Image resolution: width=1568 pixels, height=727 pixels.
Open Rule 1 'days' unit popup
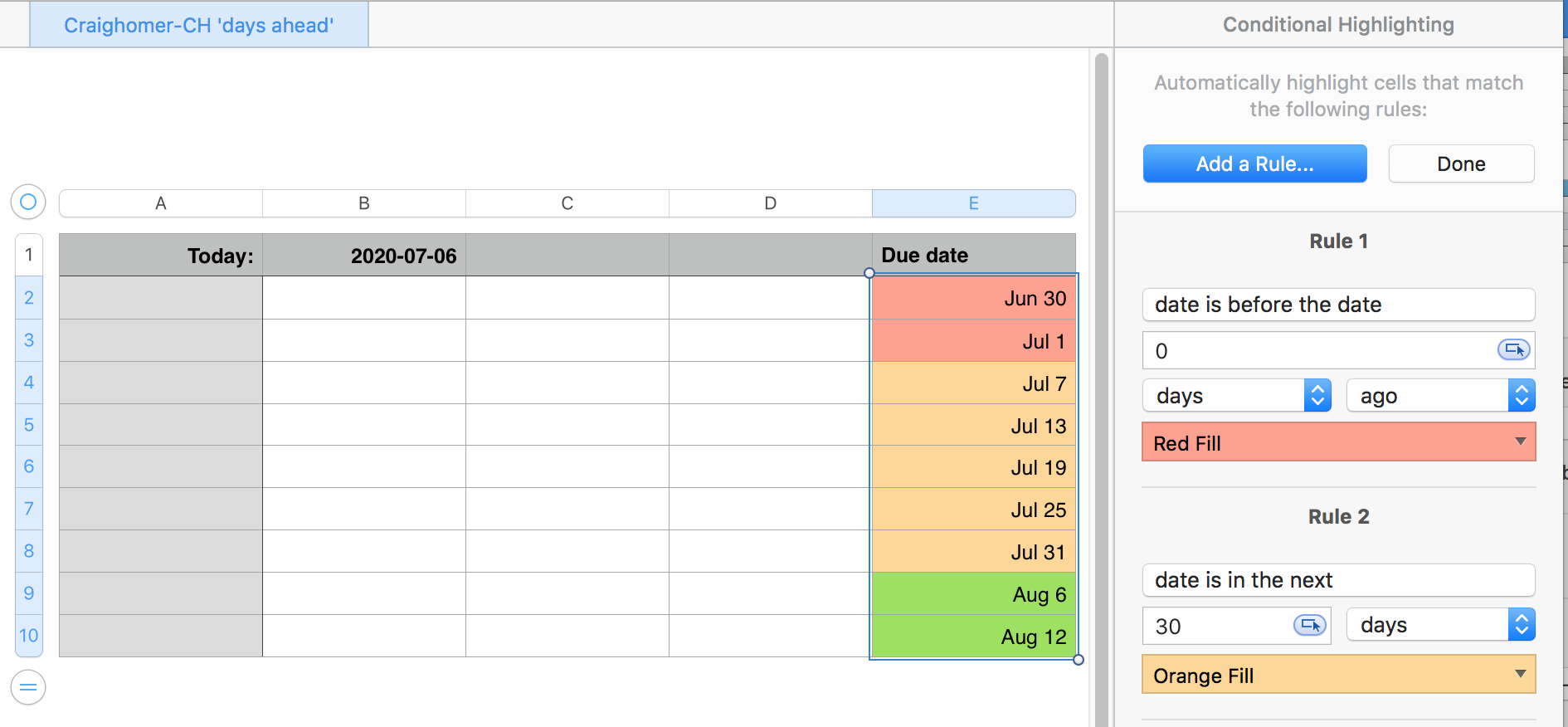(1237, 396)
